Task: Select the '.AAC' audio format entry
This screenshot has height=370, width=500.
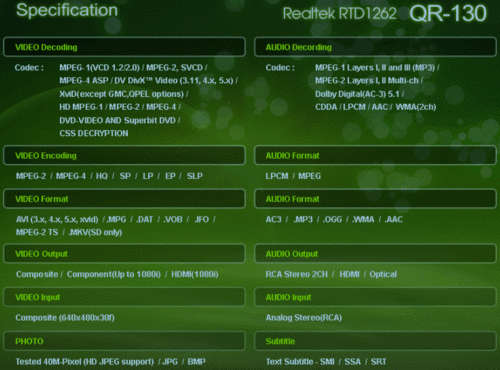Action: click(394, 220)
